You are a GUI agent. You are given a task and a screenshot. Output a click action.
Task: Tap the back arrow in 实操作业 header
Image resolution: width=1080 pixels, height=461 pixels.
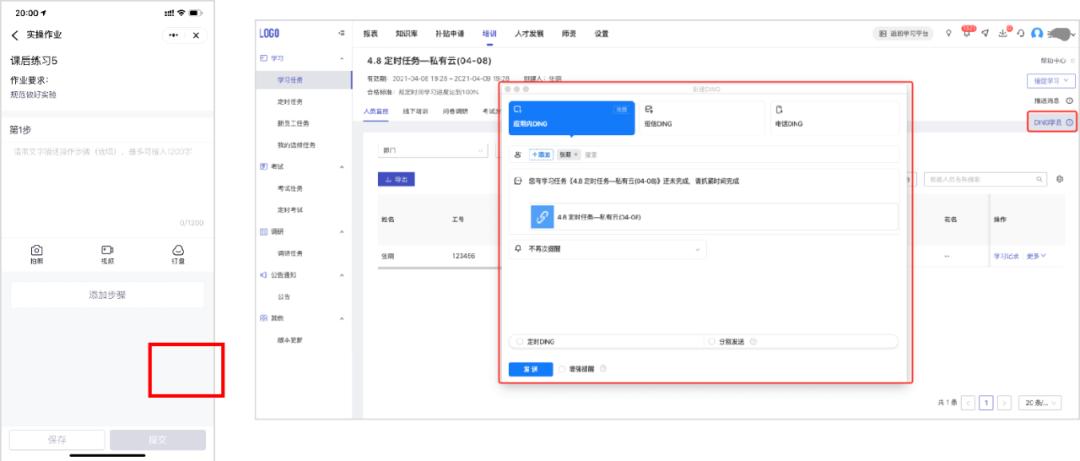pos(15,35)
